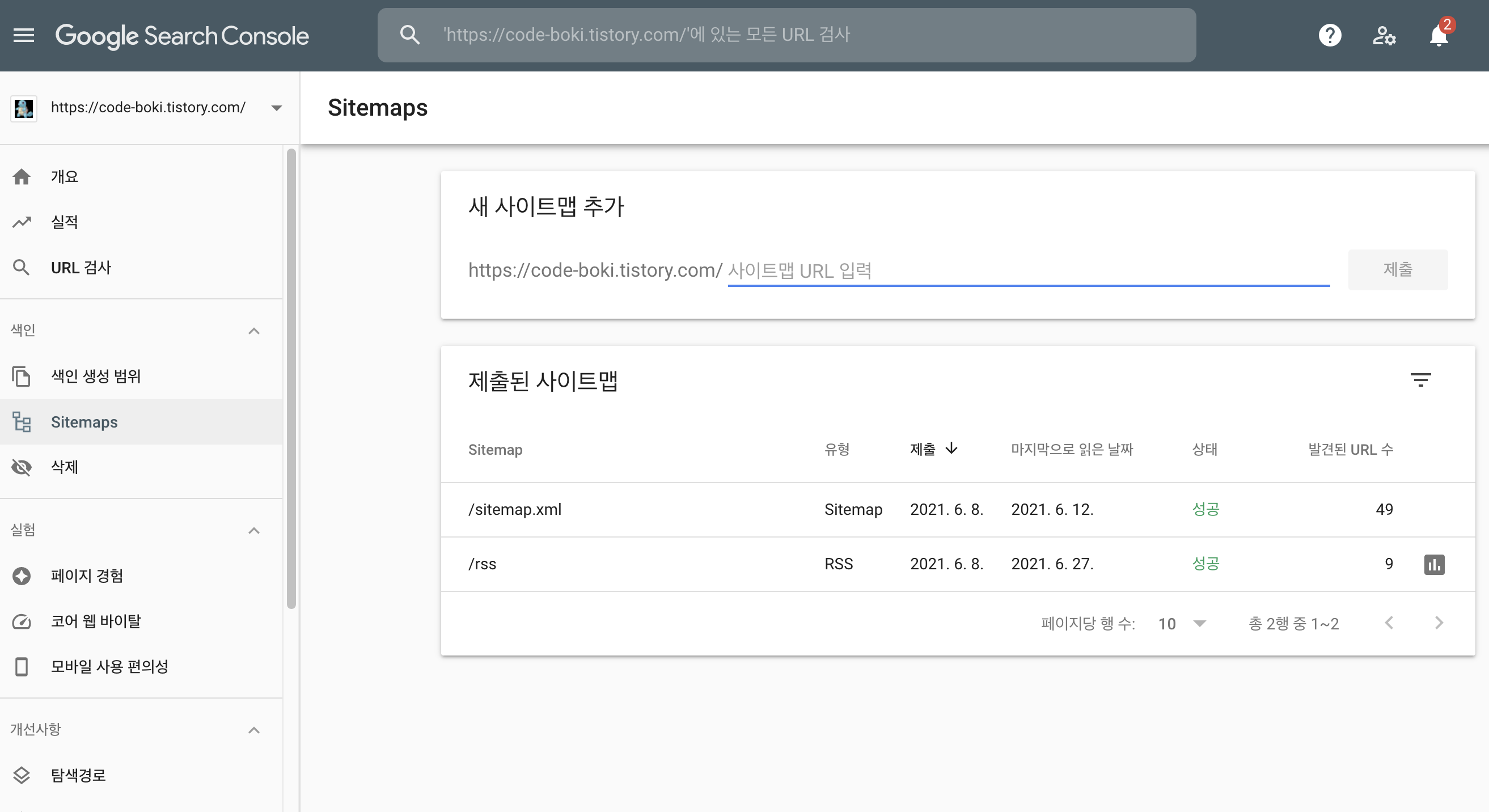Collapse the 색인 section

click(254, 331)
